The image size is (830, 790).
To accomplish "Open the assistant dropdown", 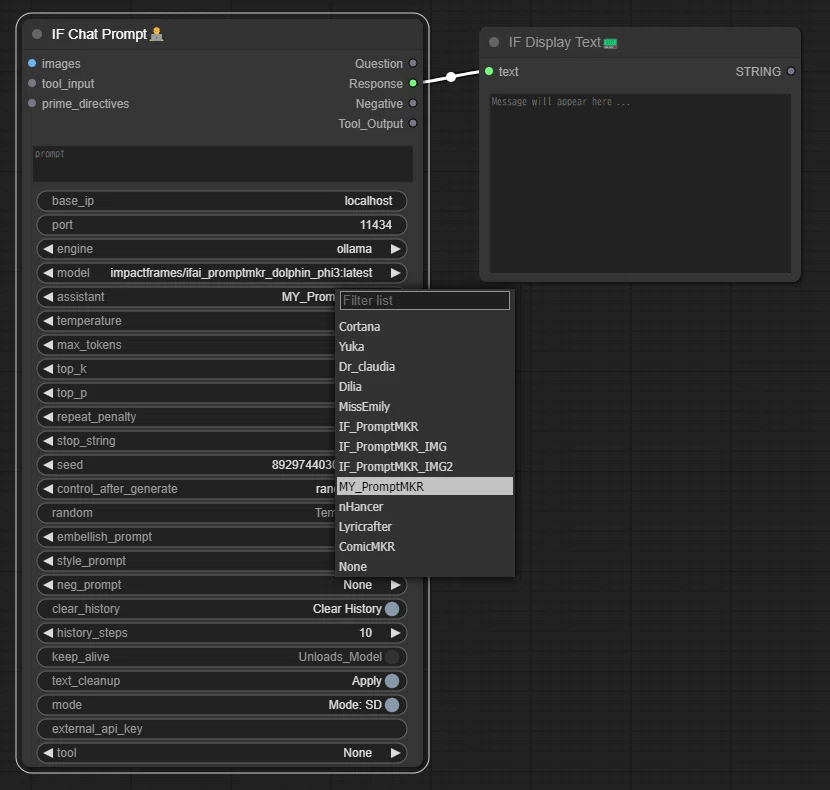I will click(185, 297).
